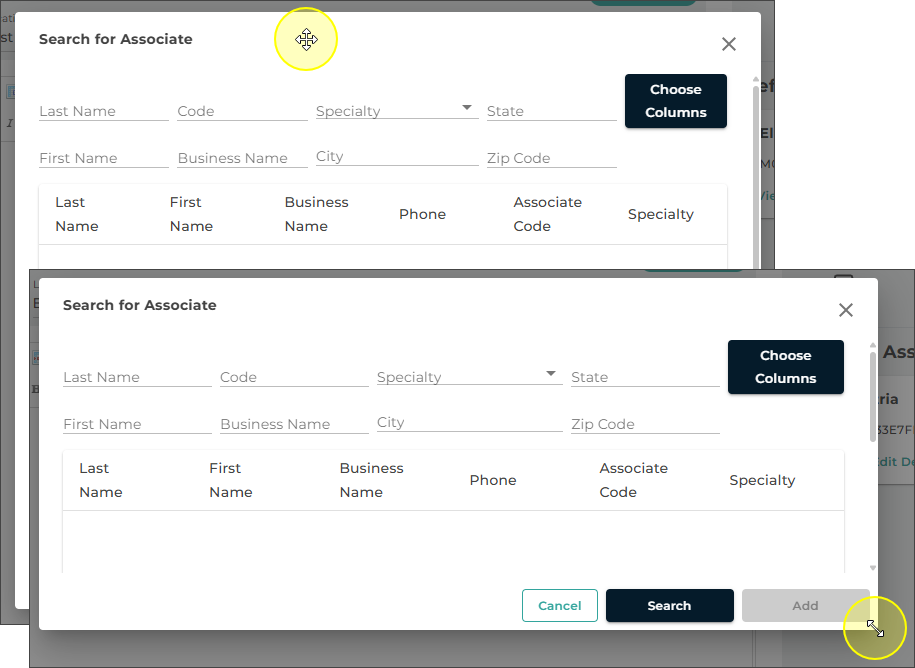Focus the Code field in lower dialog

294,377
